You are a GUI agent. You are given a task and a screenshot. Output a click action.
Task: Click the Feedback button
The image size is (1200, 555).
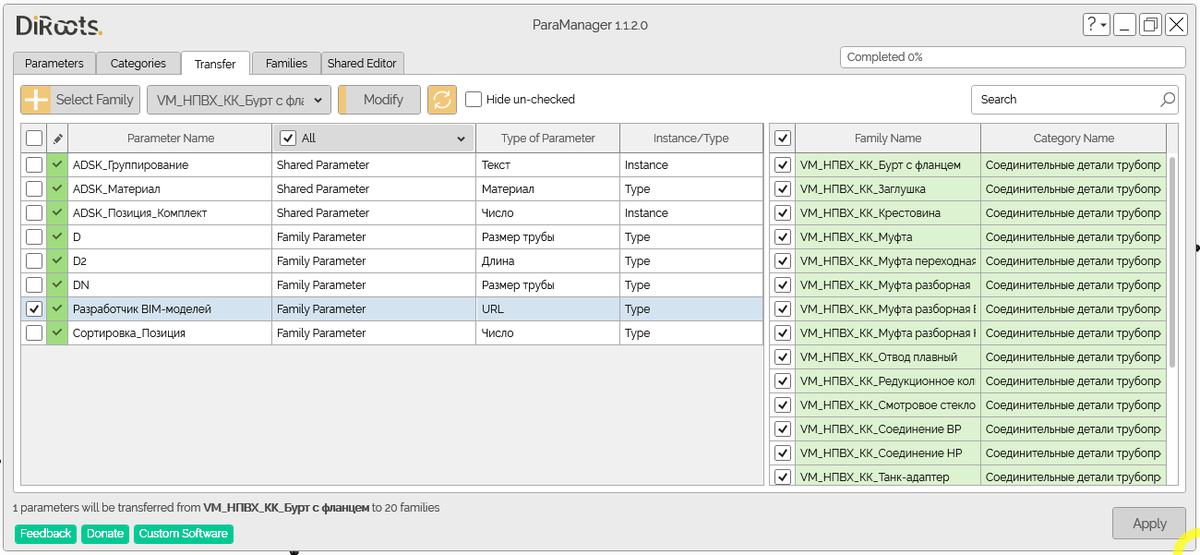click(x=45, y=534)
